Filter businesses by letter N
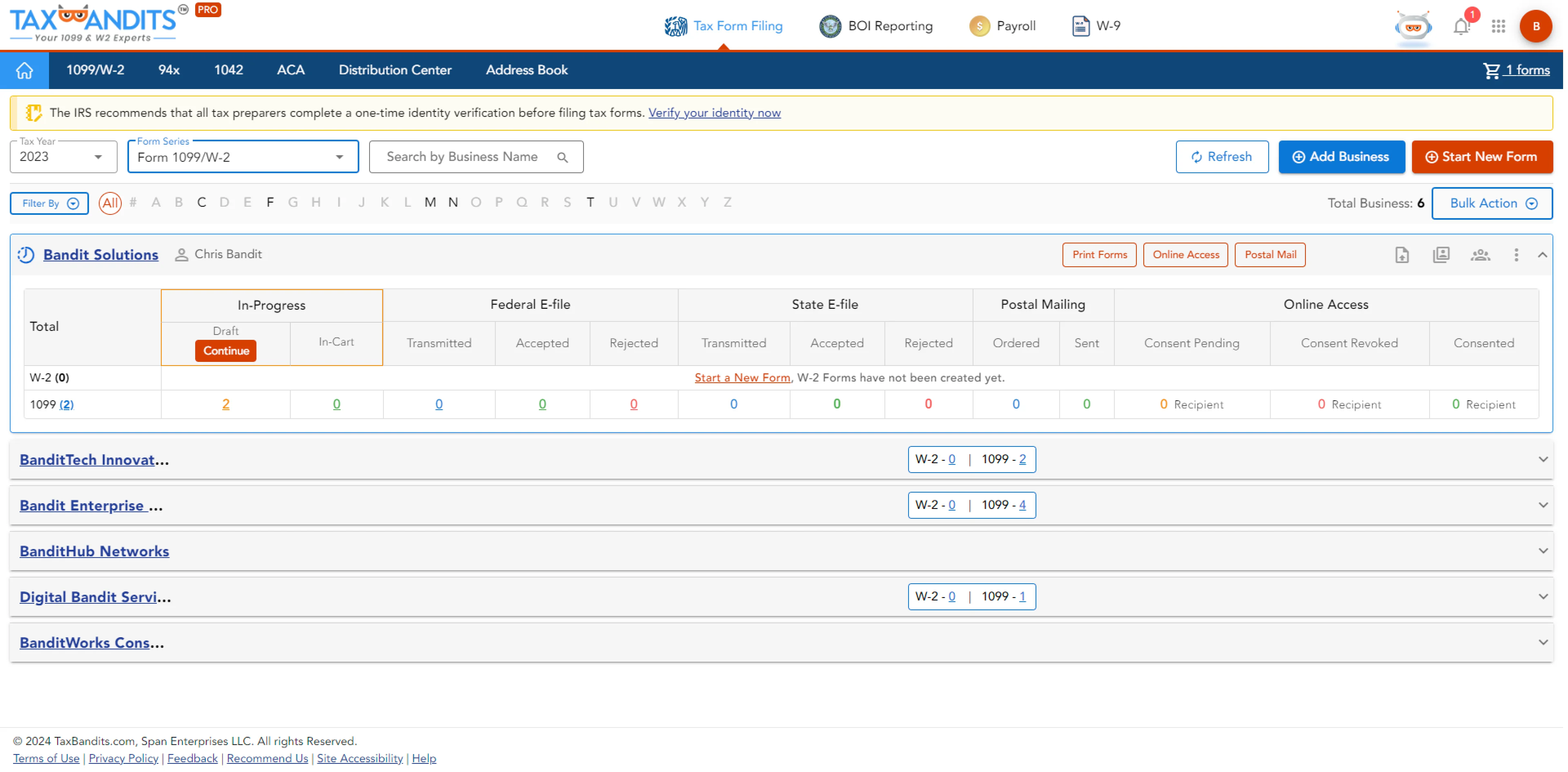 [x=453, y=203]
